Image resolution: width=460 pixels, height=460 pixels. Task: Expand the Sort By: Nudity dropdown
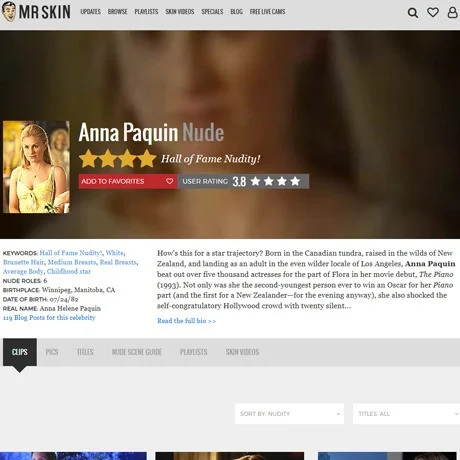coord(289,414)
